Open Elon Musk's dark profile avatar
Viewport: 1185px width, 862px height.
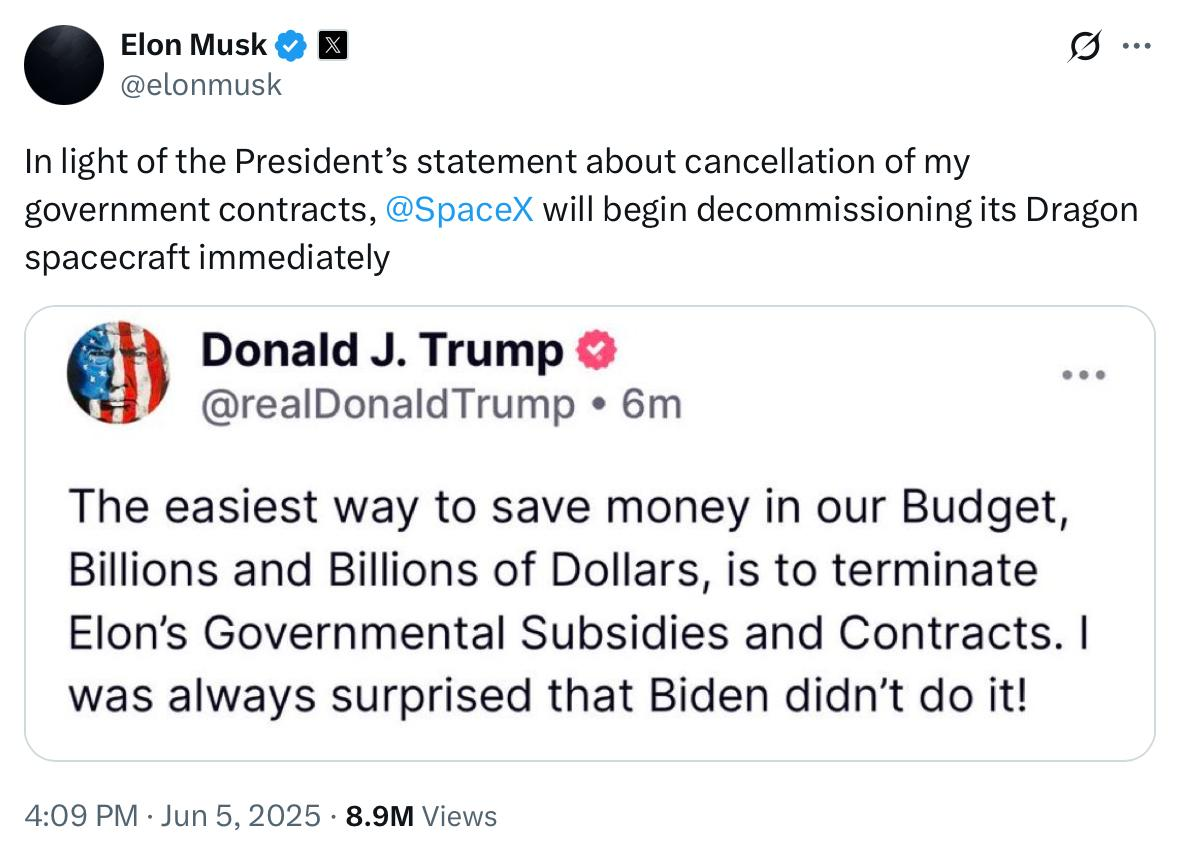click(64, 65)
